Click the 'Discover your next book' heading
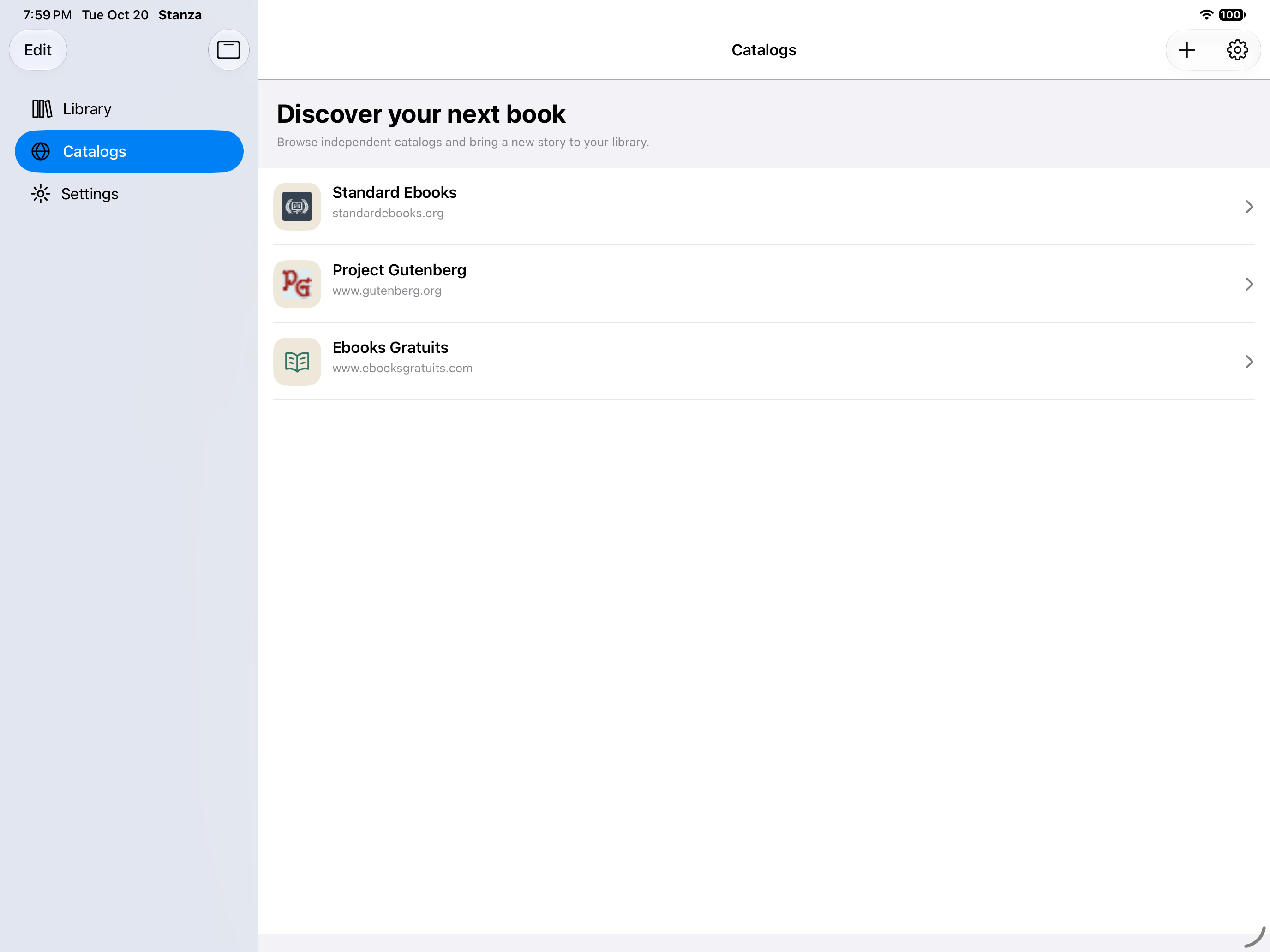 click(421, 113)
